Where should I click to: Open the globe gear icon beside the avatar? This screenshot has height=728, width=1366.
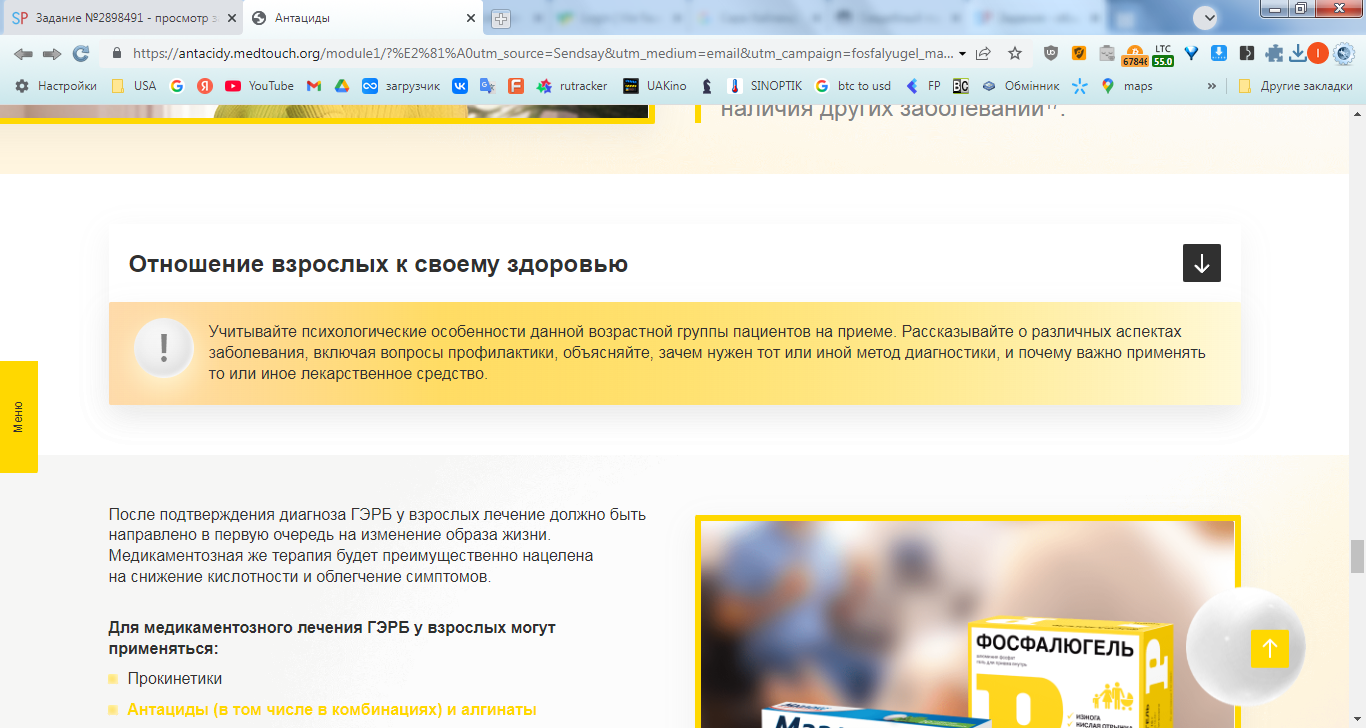(1343, 53)
